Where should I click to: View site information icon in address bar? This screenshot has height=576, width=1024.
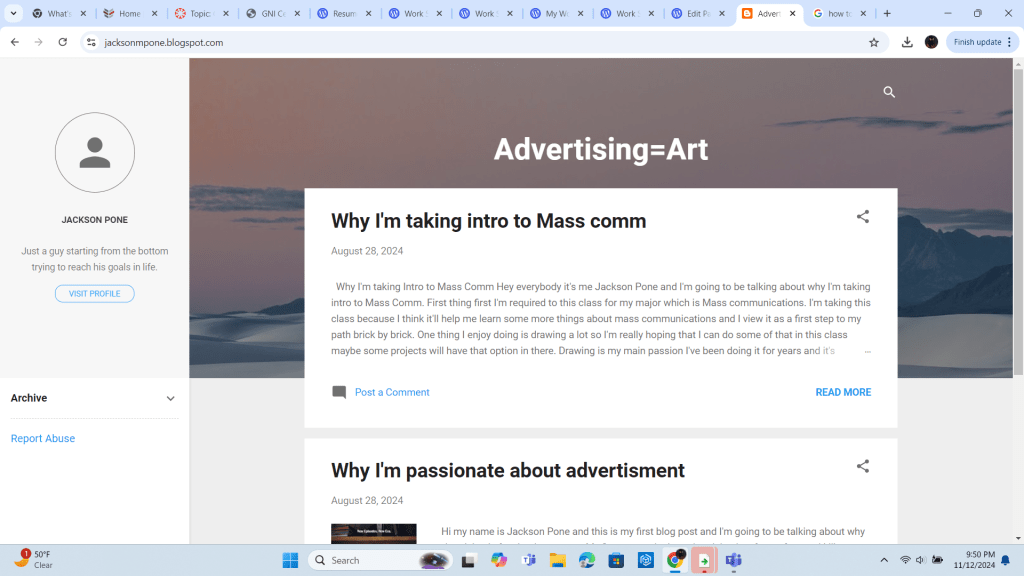click(91, 43)
